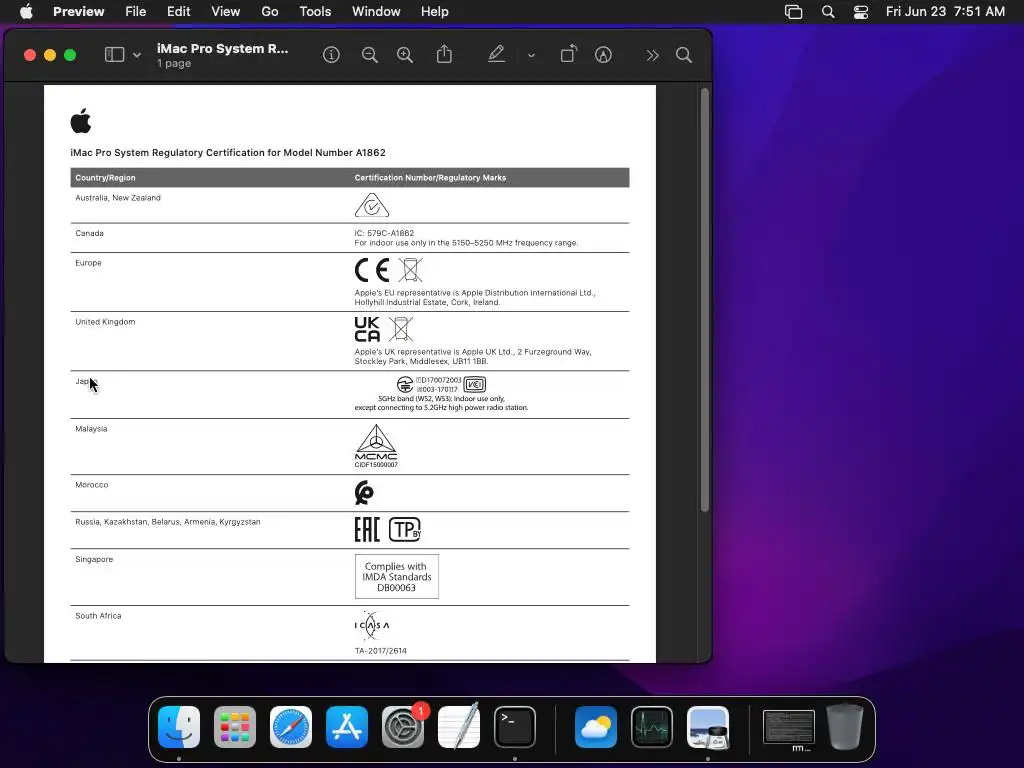Viewport: 1024px width, 768px height.
Task: Open Stage Manager windows icon in menu bar
Action: click(793, 12)
